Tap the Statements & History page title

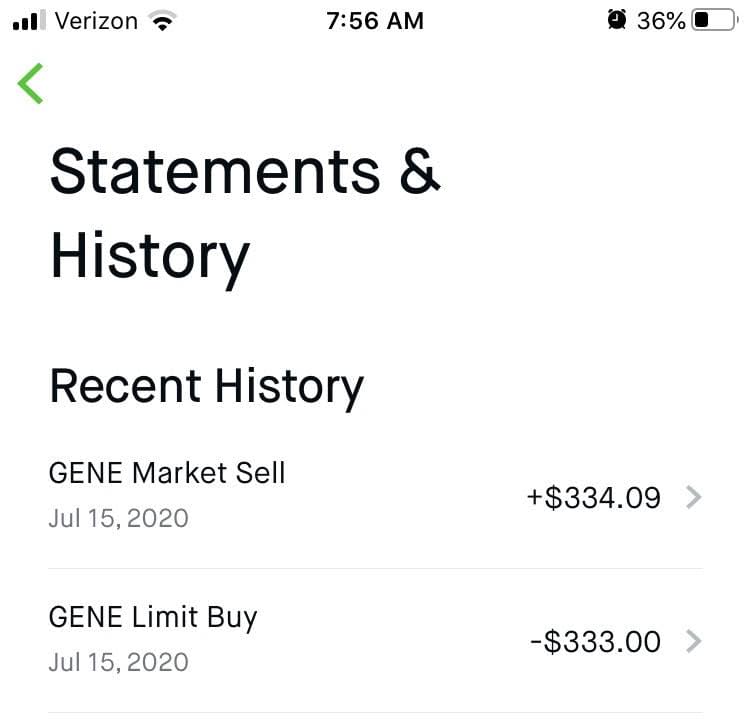(245, 212)
